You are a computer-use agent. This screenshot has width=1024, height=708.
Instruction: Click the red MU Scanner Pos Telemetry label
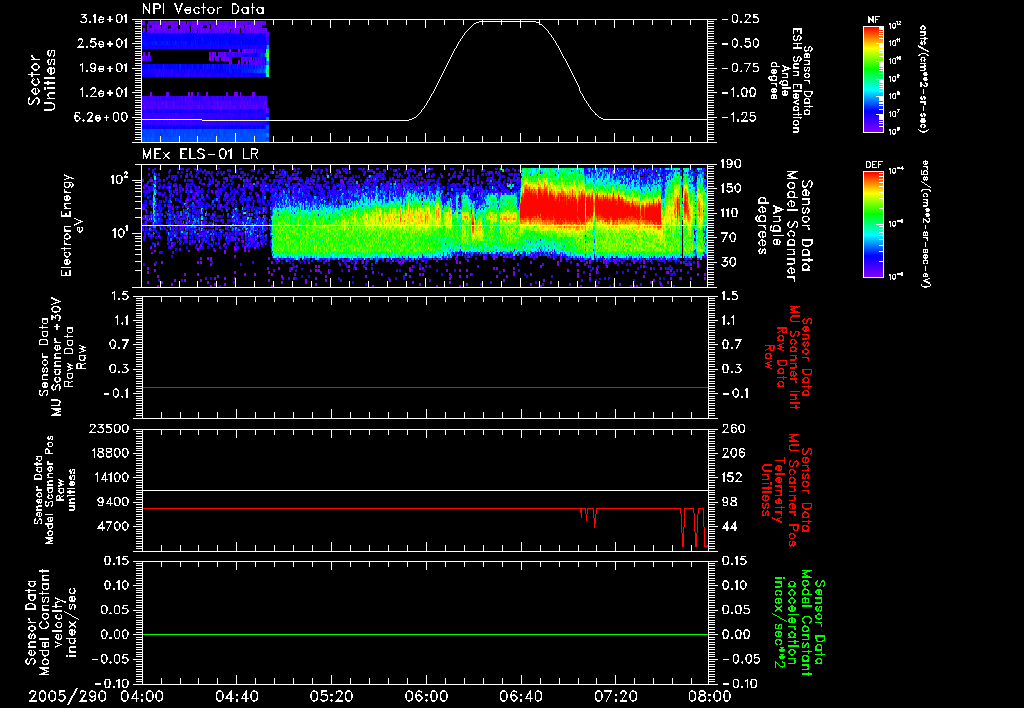pos(786,491)
